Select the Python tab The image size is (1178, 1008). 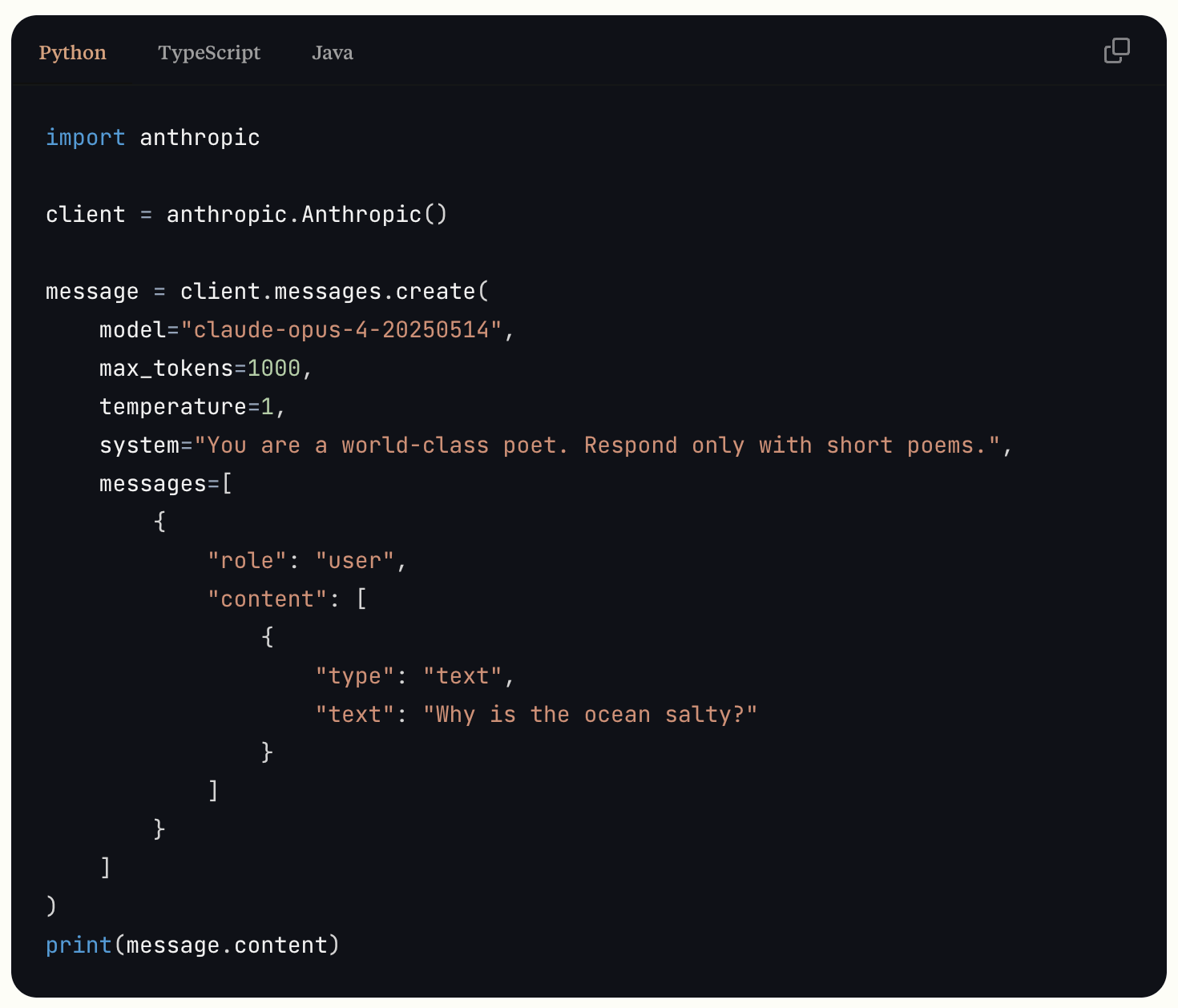73,53
